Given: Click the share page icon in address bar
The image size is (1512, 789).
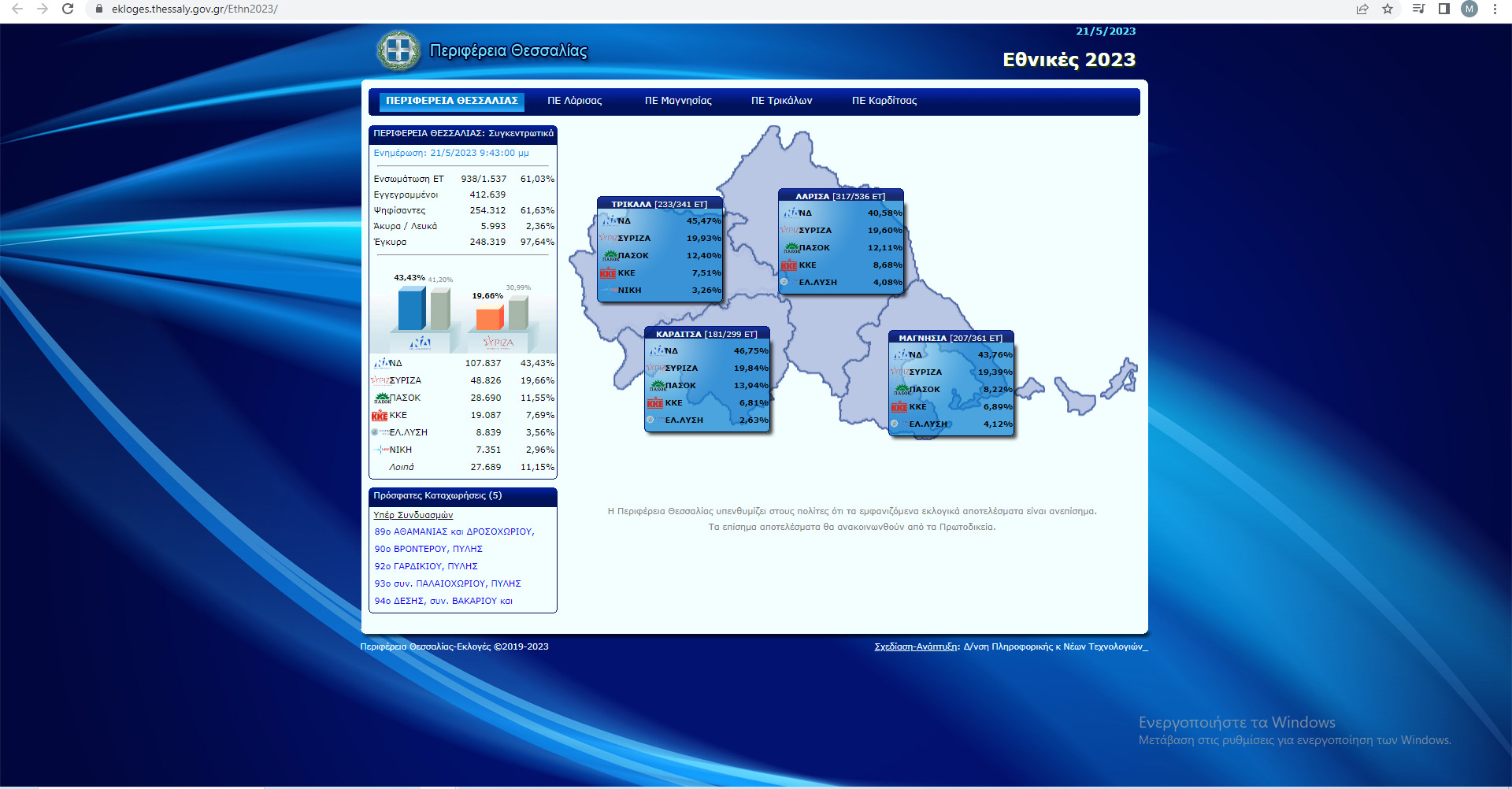Looking at the screenshot, I should coord(1362,9).
